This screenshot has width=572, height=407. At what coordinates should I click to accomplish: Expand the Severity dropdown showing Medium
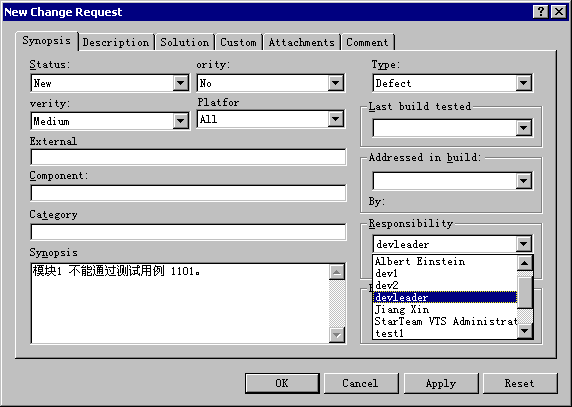click(181, 121)
